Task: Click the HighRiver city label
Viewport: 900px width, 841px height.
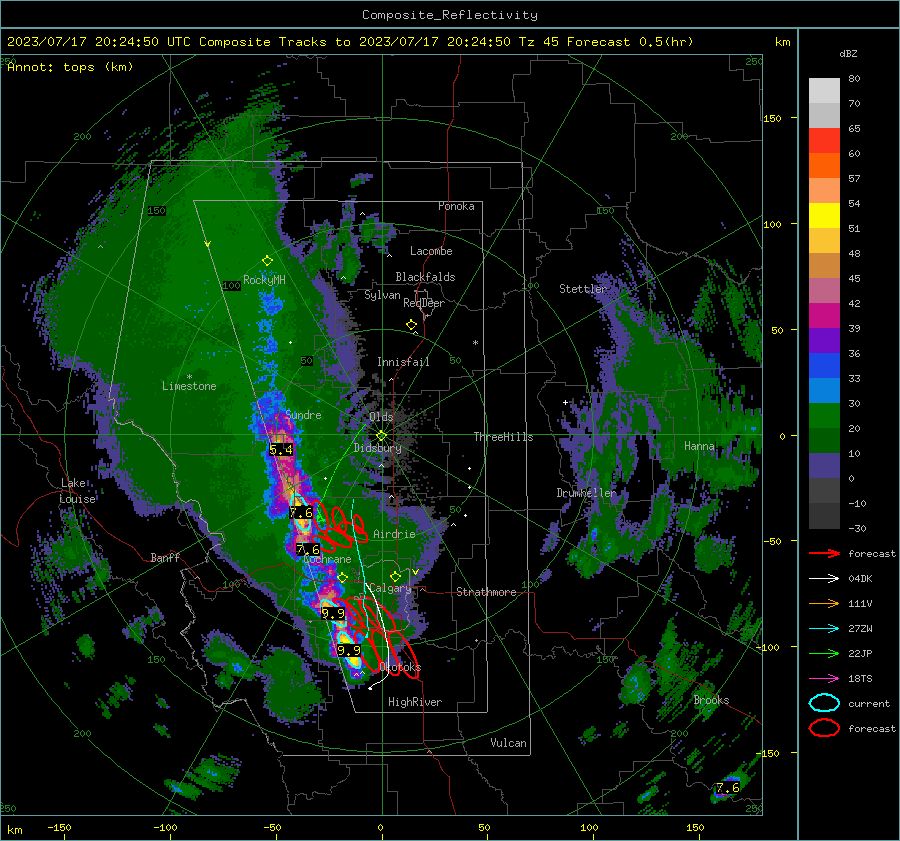Action: click(x=414, y=702)
